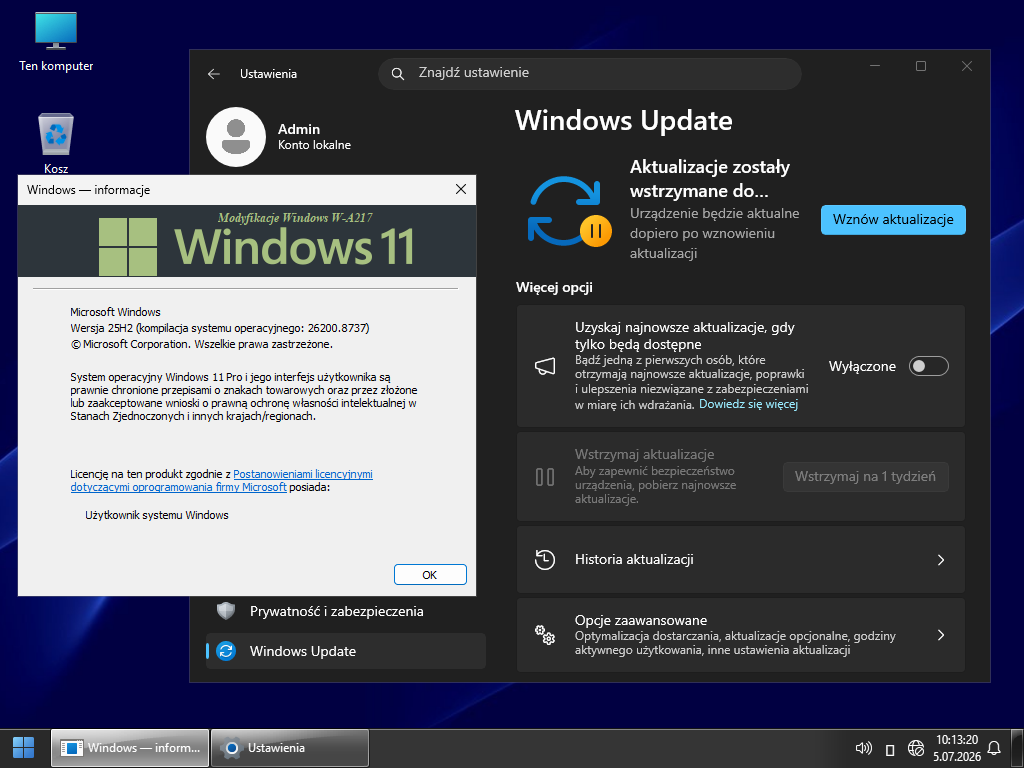Click the 'Aktualizacje zostały wstrzymane do...' status heading
The height and width of the screenshot is (768, 1024).
click(x=710, y=179)
